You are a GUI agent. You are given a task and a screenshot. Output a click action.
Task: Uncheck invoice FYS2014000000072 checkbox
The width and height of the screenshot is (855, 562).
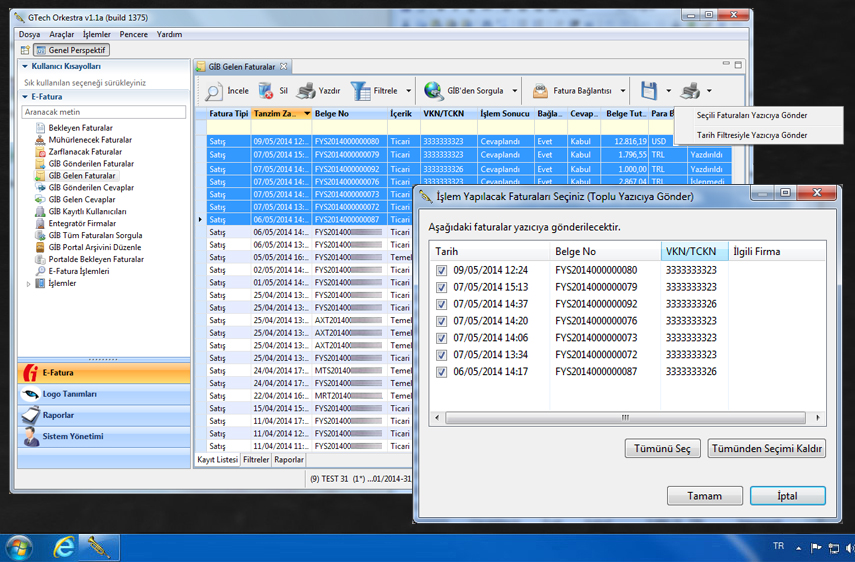(441, 355)
